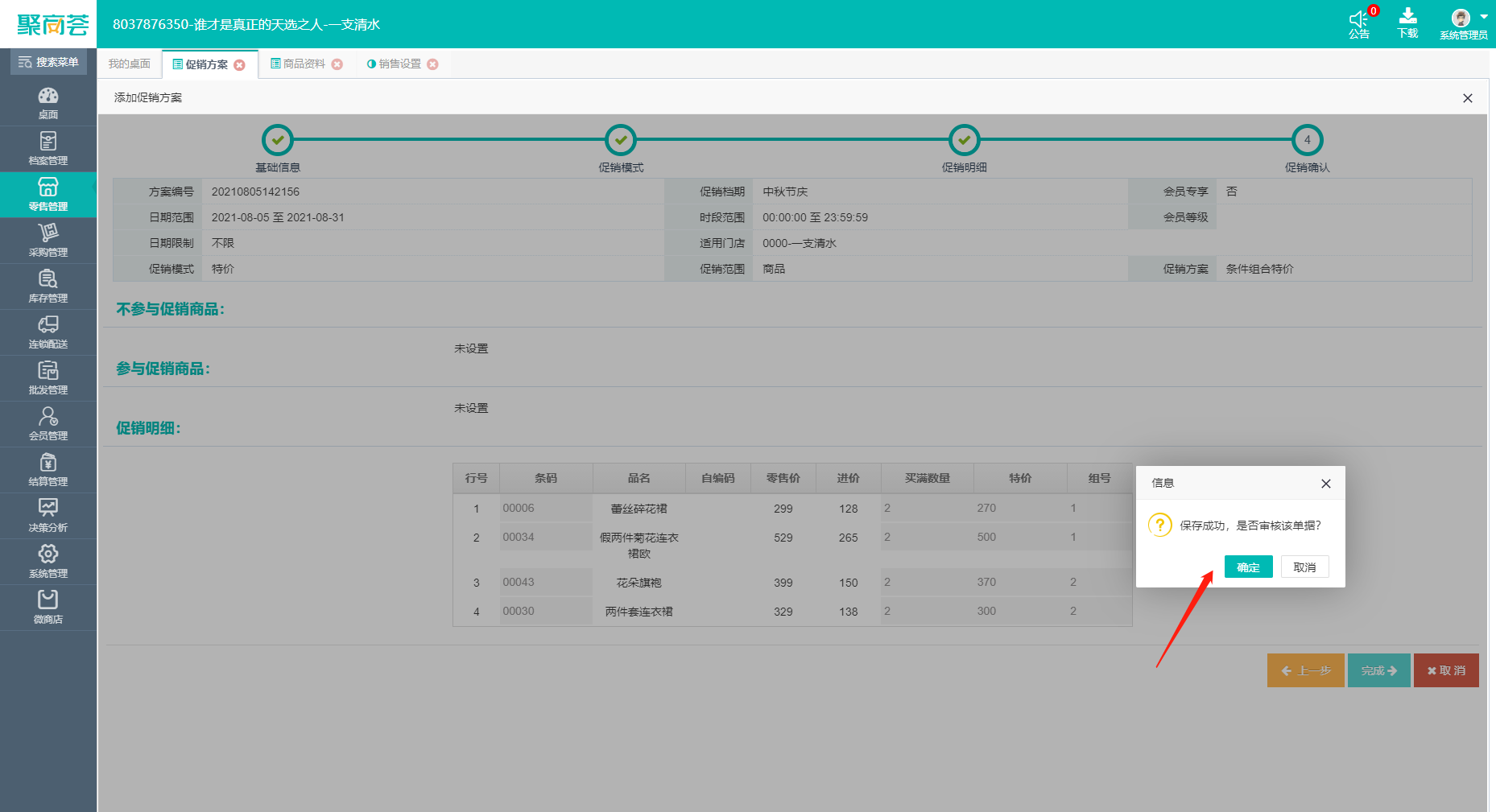Select product name 蕾丝碎花裙
This screenshot has width=1496, height=812.
pos(639,509)
